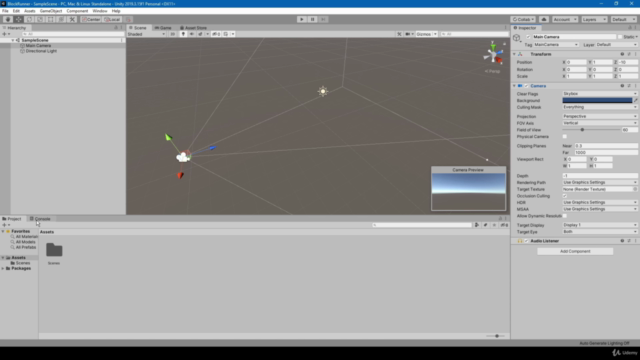Pick Background color with eyedropper
This screenshot has height=360, width=640.
tap(636, 100)
